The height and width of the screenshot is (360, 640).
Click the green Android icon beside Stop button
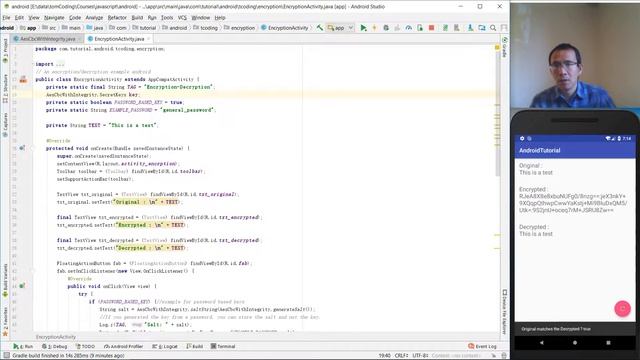click(445, 28)
